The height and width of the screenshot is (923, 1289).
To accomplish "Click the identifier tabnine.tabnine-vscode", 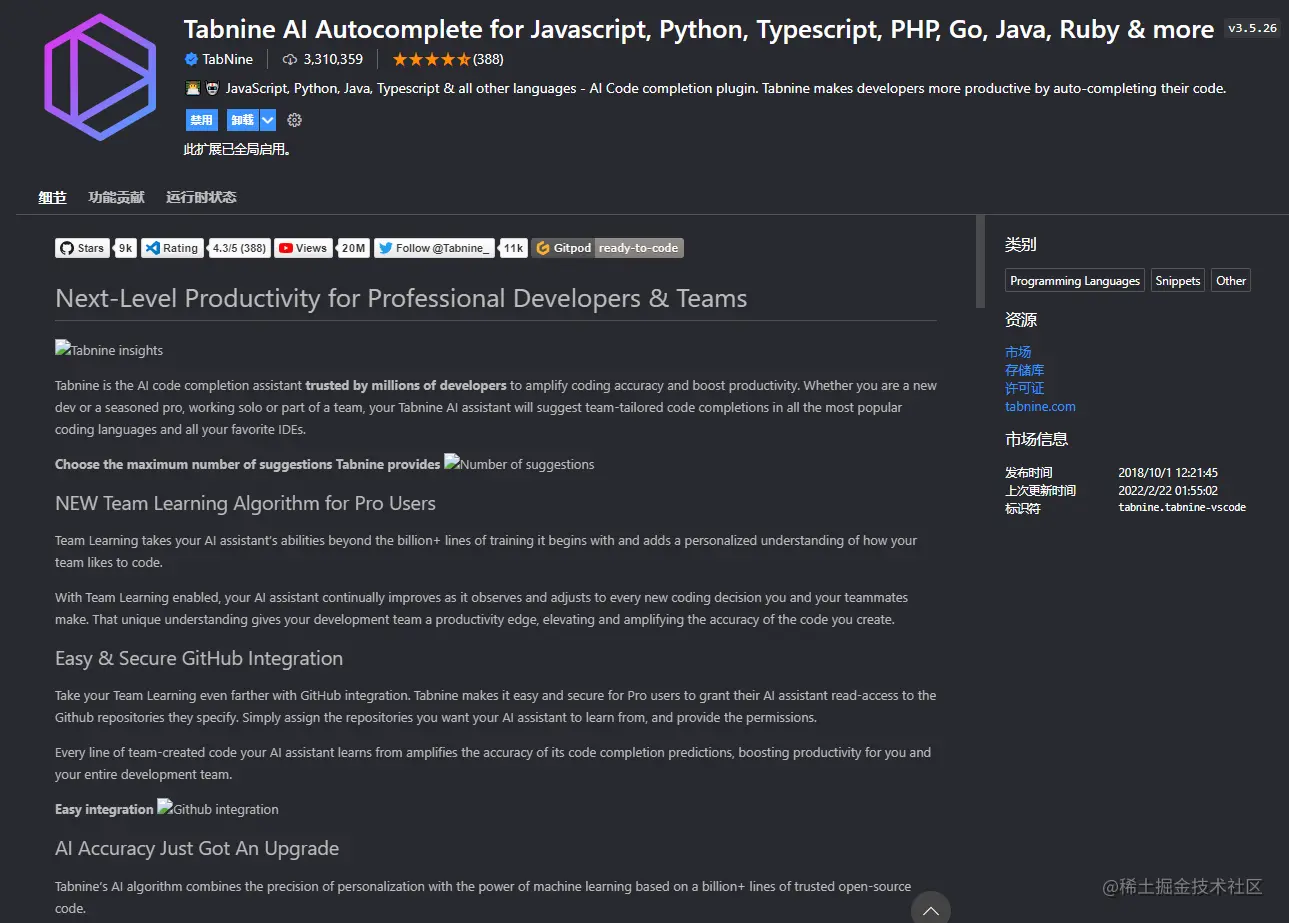I will 1182,508.
